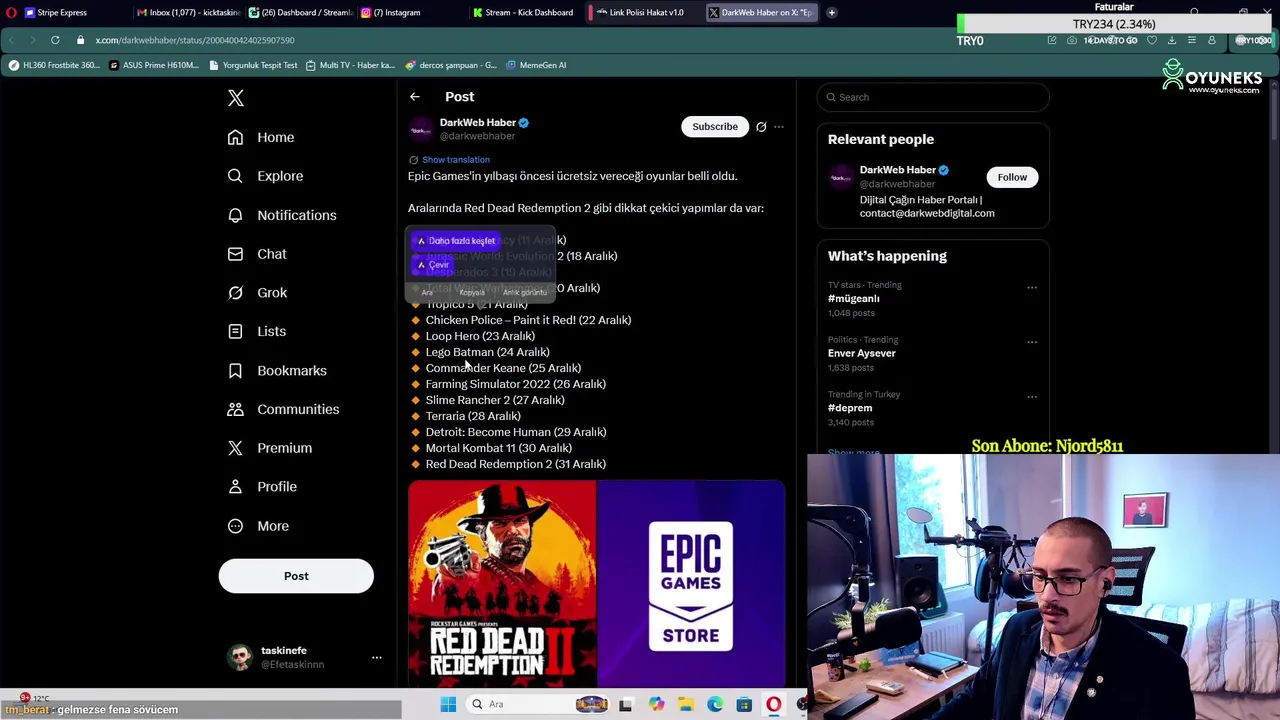Click the Çevir translate option in popup
Screen dimensions: 1280x720
(433, 265)
